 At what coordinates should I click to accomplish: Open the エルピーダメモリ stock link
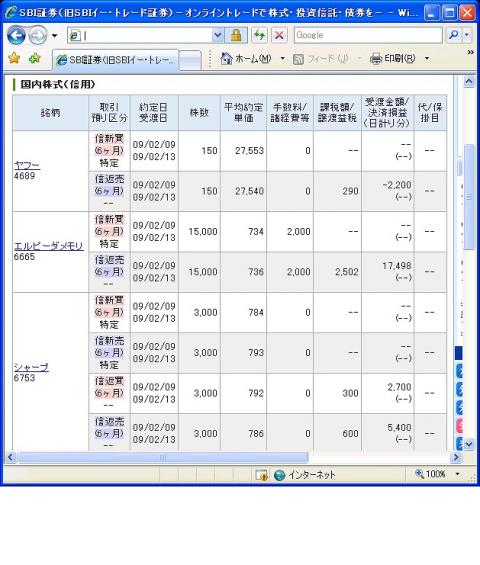coord(49,246)
